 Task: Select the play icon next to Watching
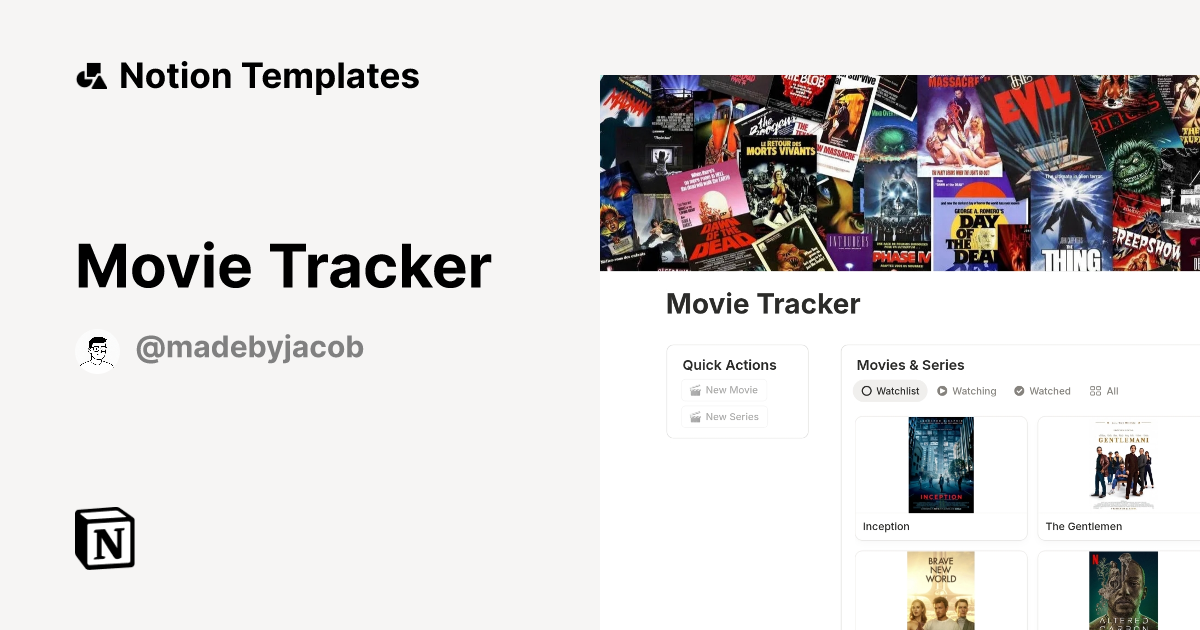(x=941, y=391)
